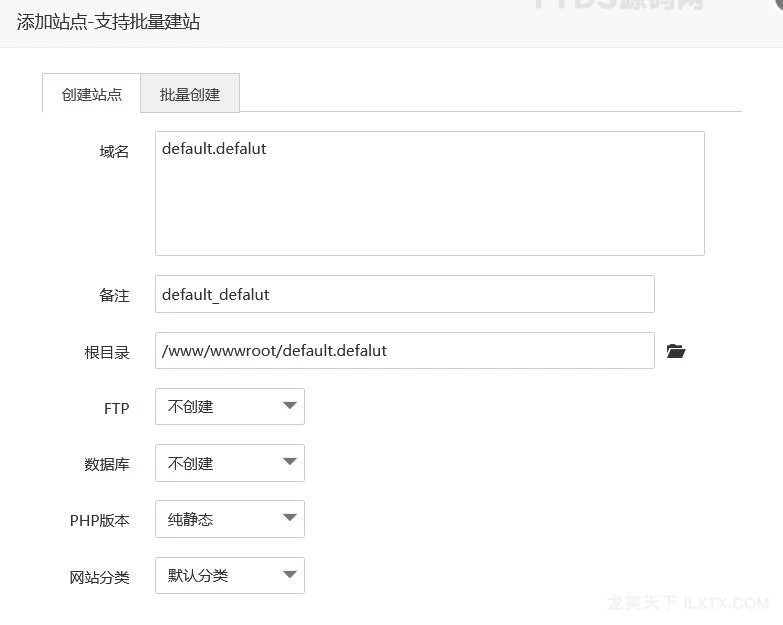Open the 网站分类 dropdown showing 默认分类
The width and height of the screenshot is (783, 625).
(230, 576)
